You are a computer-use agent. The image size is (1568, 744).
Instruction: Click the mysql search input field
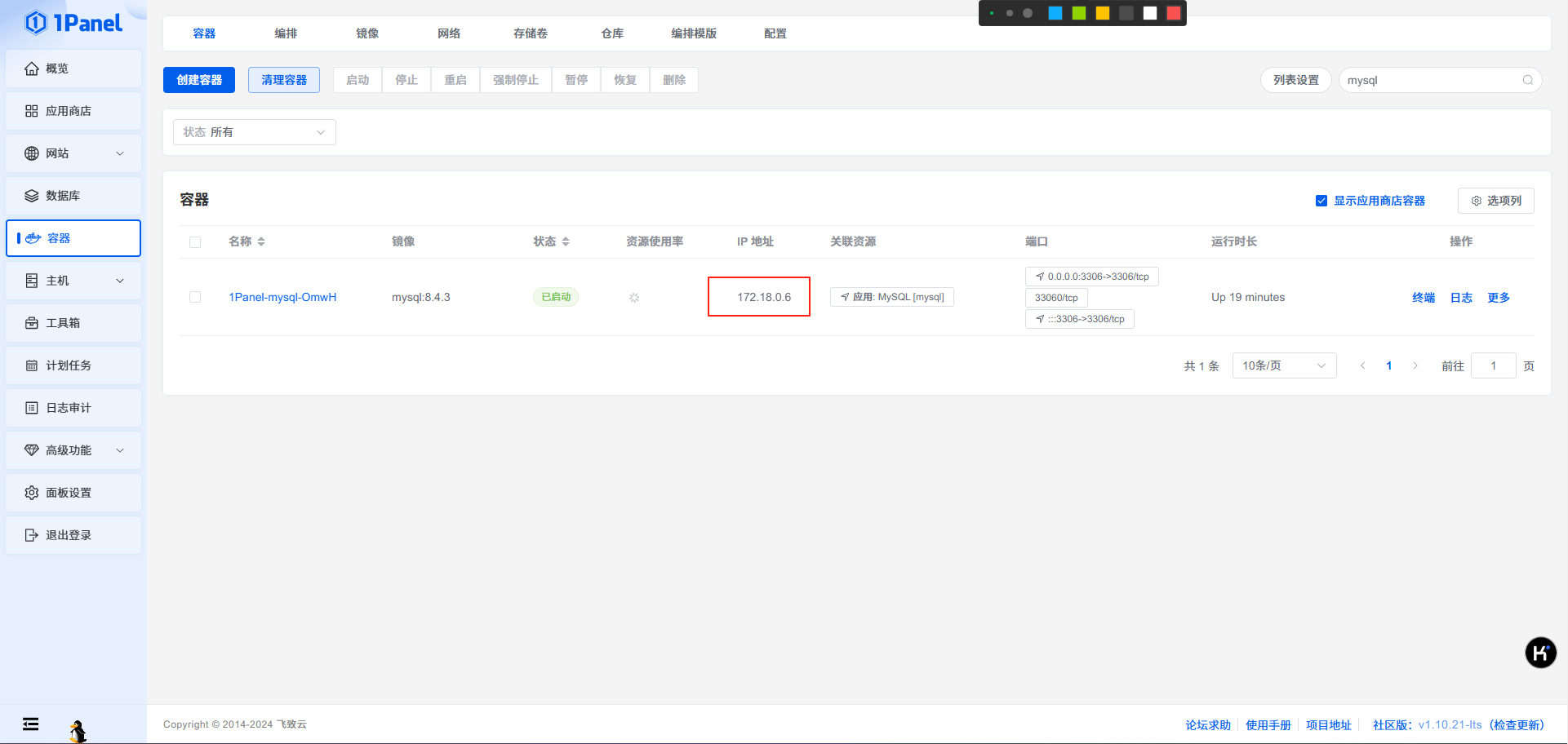(x=1437, y=80)
